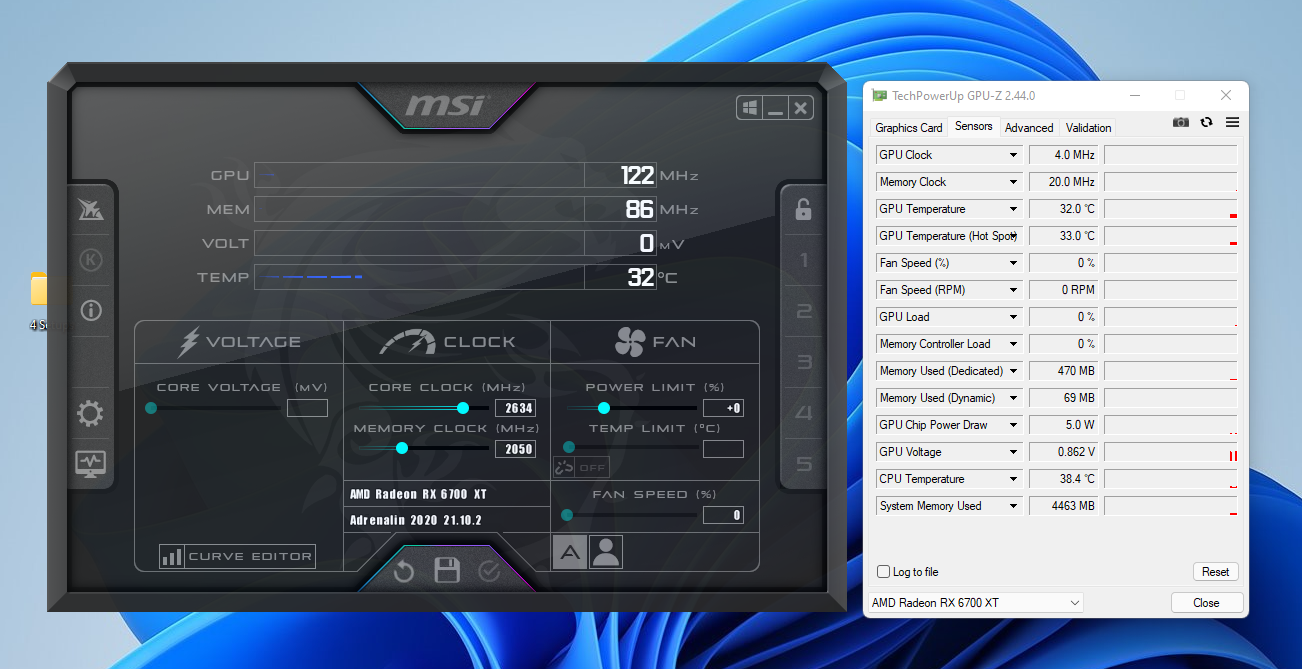The image size is (1302, 669).
Task: Click the GPU Chip Power Draw value 5.0 W
Action: click(1064, 425)
